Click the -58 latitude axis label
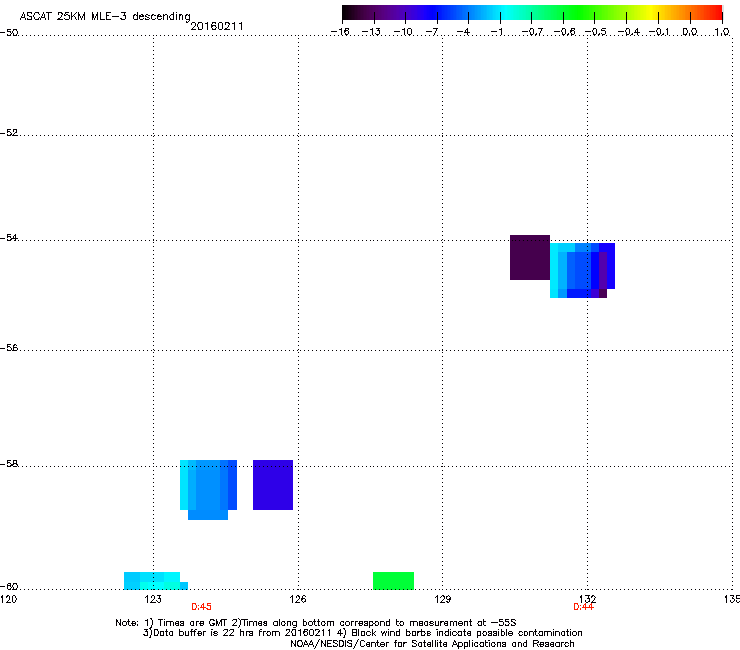The image size is (740, 650). (9, 464)
